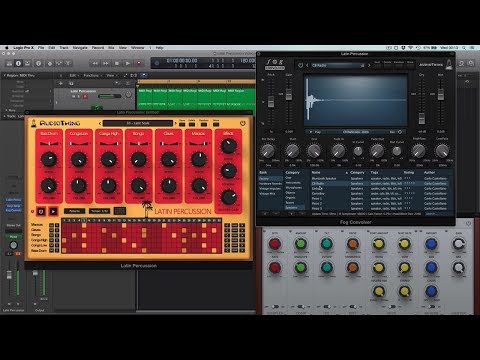Toggle the sync button beside sequencer play
The image size is (480, 360).
41,211
